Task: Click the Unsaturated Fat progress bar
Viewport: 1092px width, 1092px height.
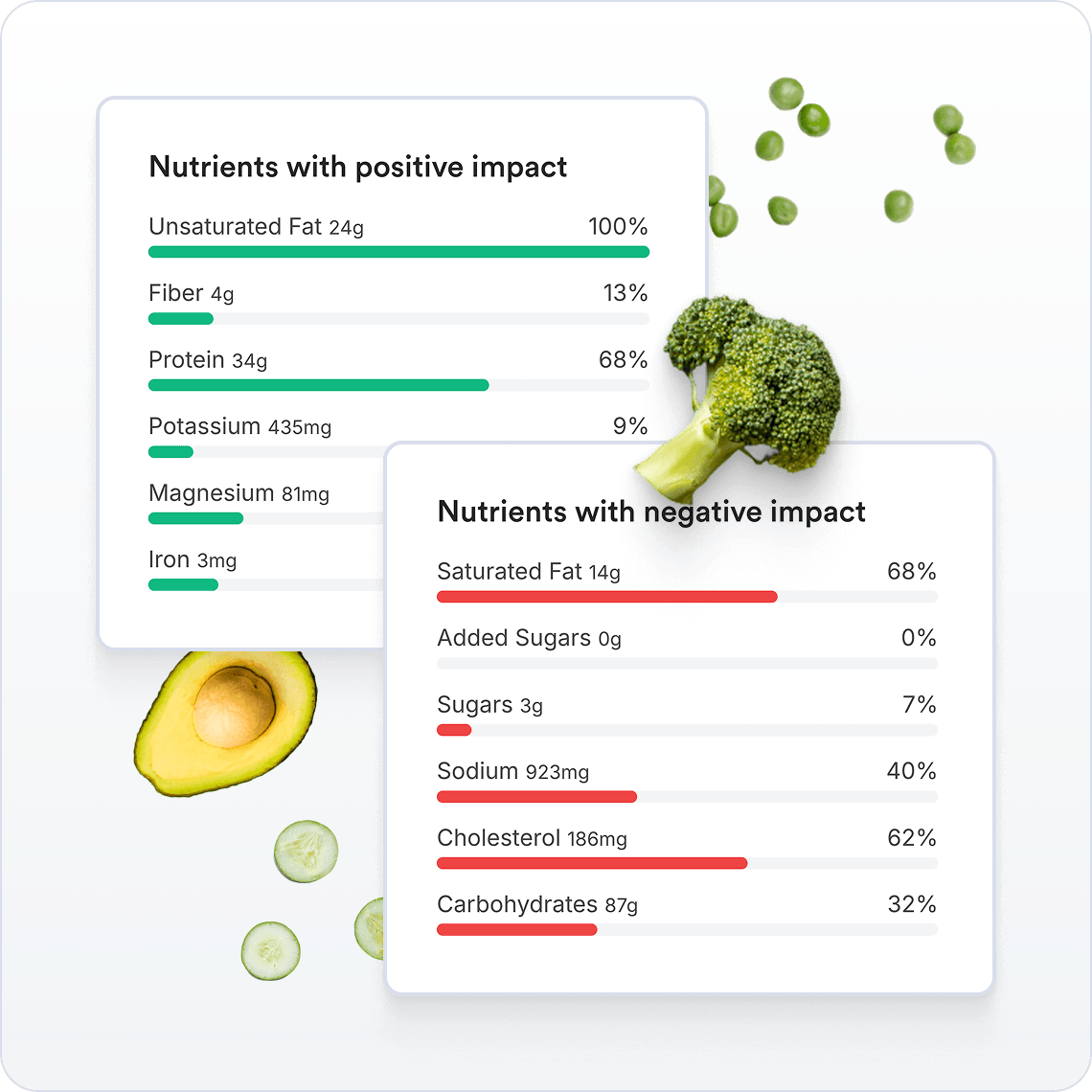Action: [398, 252]
